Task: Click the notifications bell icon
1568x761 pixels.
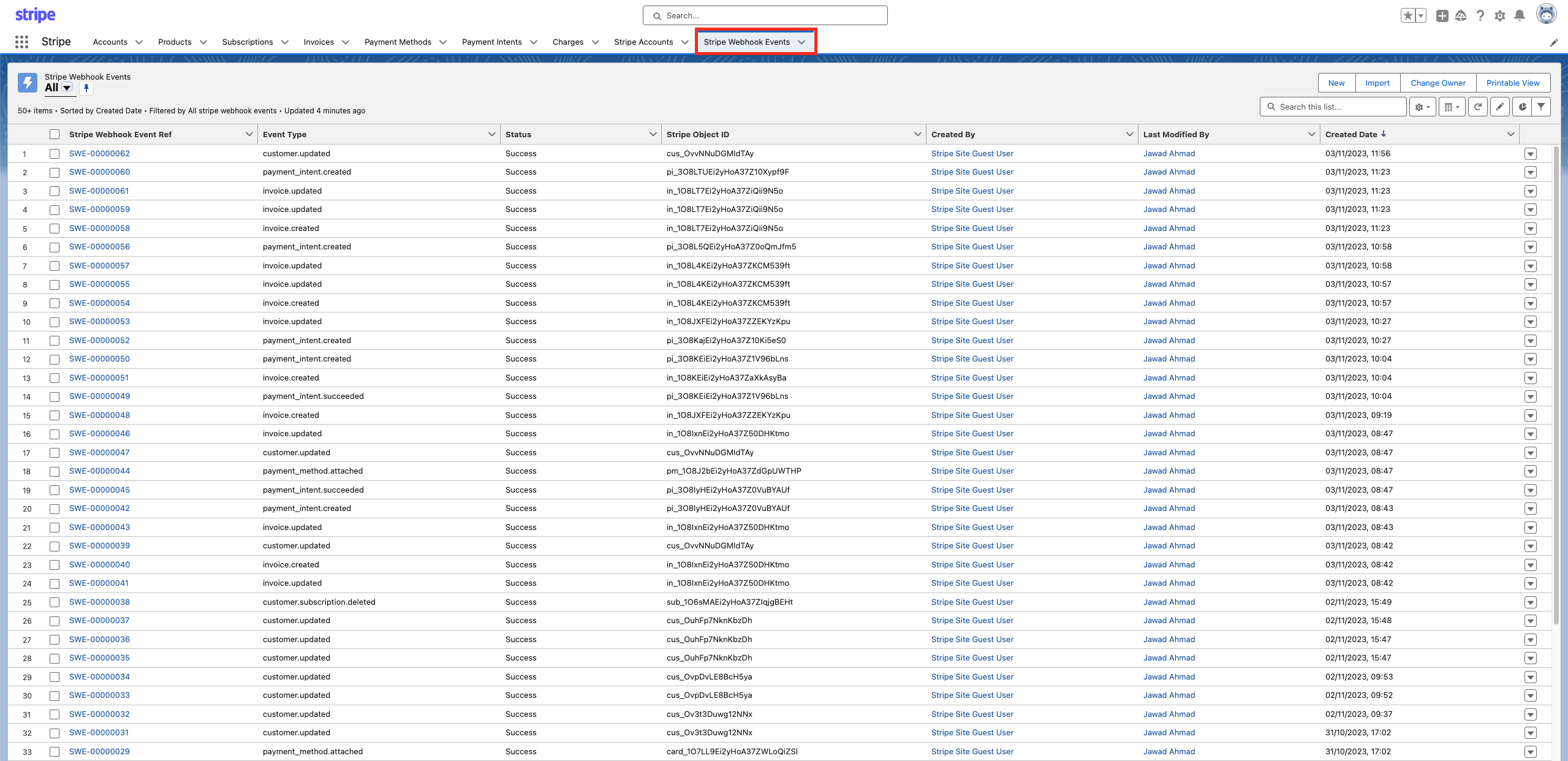Action: point(1520,16)
